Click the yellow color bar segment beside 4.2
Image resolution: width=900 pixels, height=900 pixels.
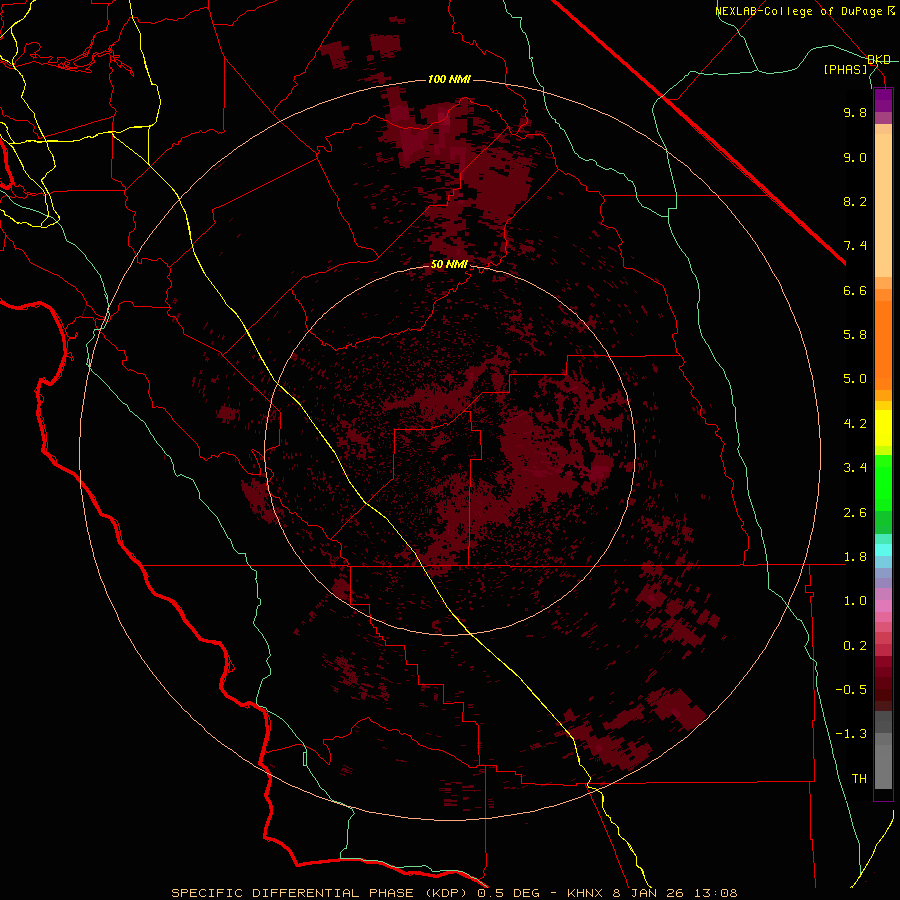pos(883,427)
